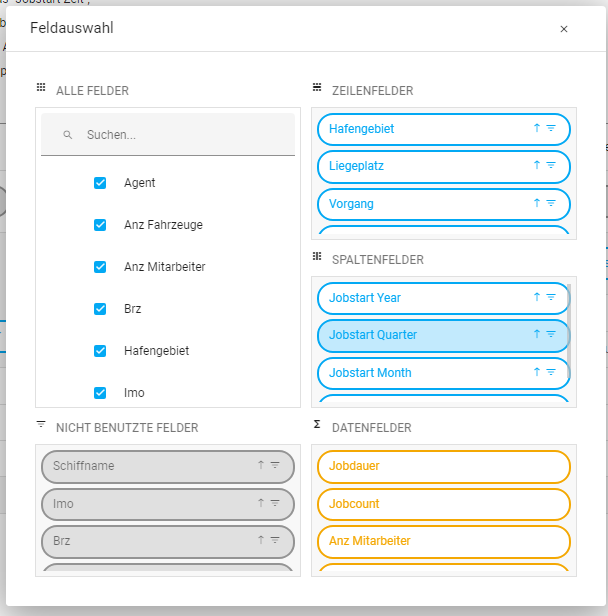Image resolution: width=608 pixels, height=616 pixels.
Task: Open filter icon on Jobstart Quarter field
Action: click(x=551, y=335)
